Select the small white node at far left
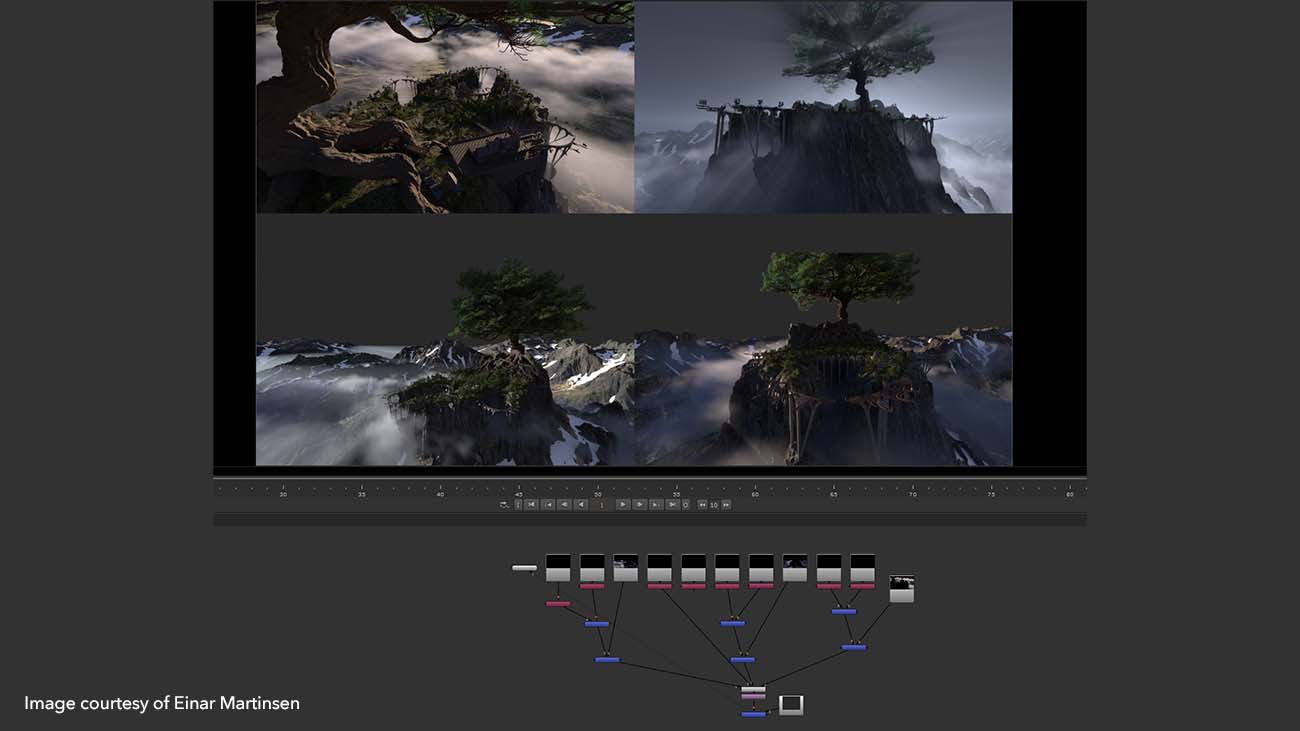This screenshot has width=1300, height=731. pos(524,568)
